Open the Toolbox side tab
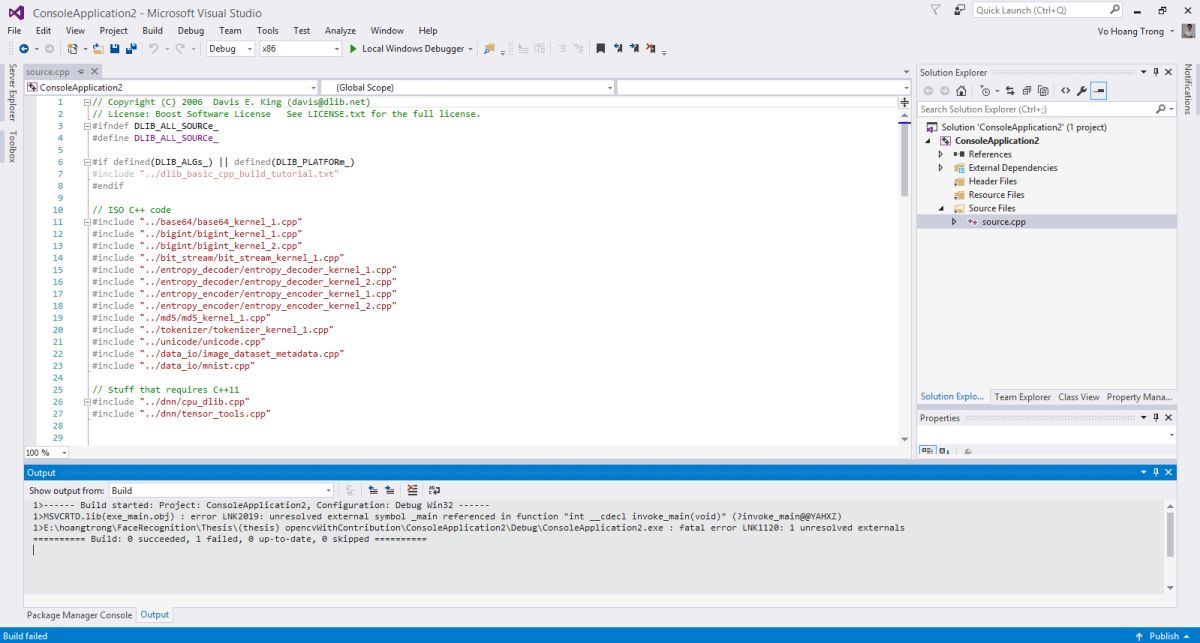The width and height of the screenshot is (1200, 643). tap(13, 146)
